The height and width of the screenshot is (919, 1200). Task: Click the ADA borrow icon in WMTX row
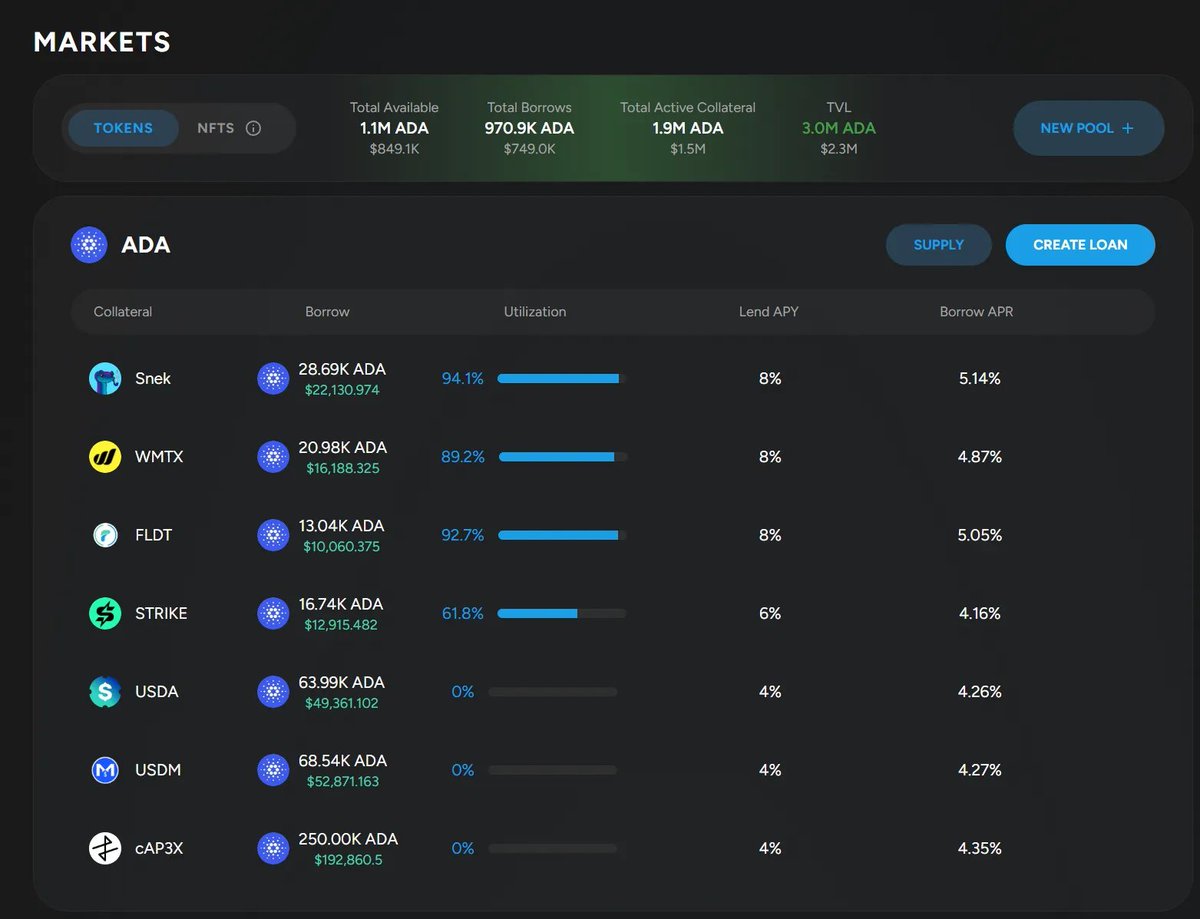pos(273,457)
